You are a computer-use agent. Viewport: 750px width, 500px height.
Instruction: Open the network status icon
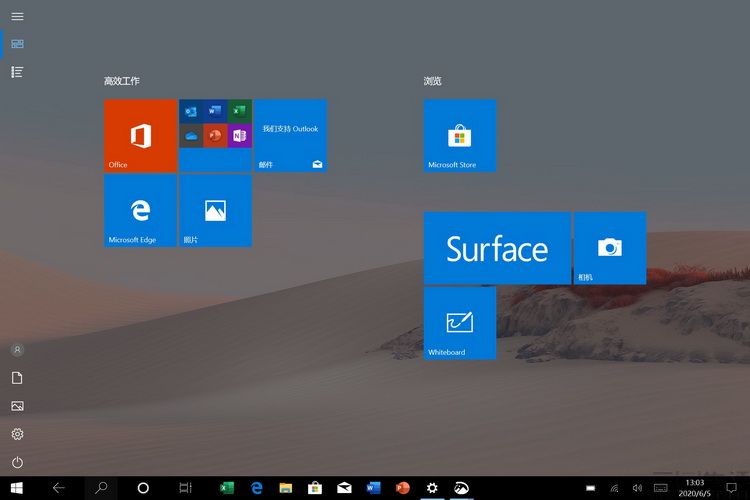614,488
